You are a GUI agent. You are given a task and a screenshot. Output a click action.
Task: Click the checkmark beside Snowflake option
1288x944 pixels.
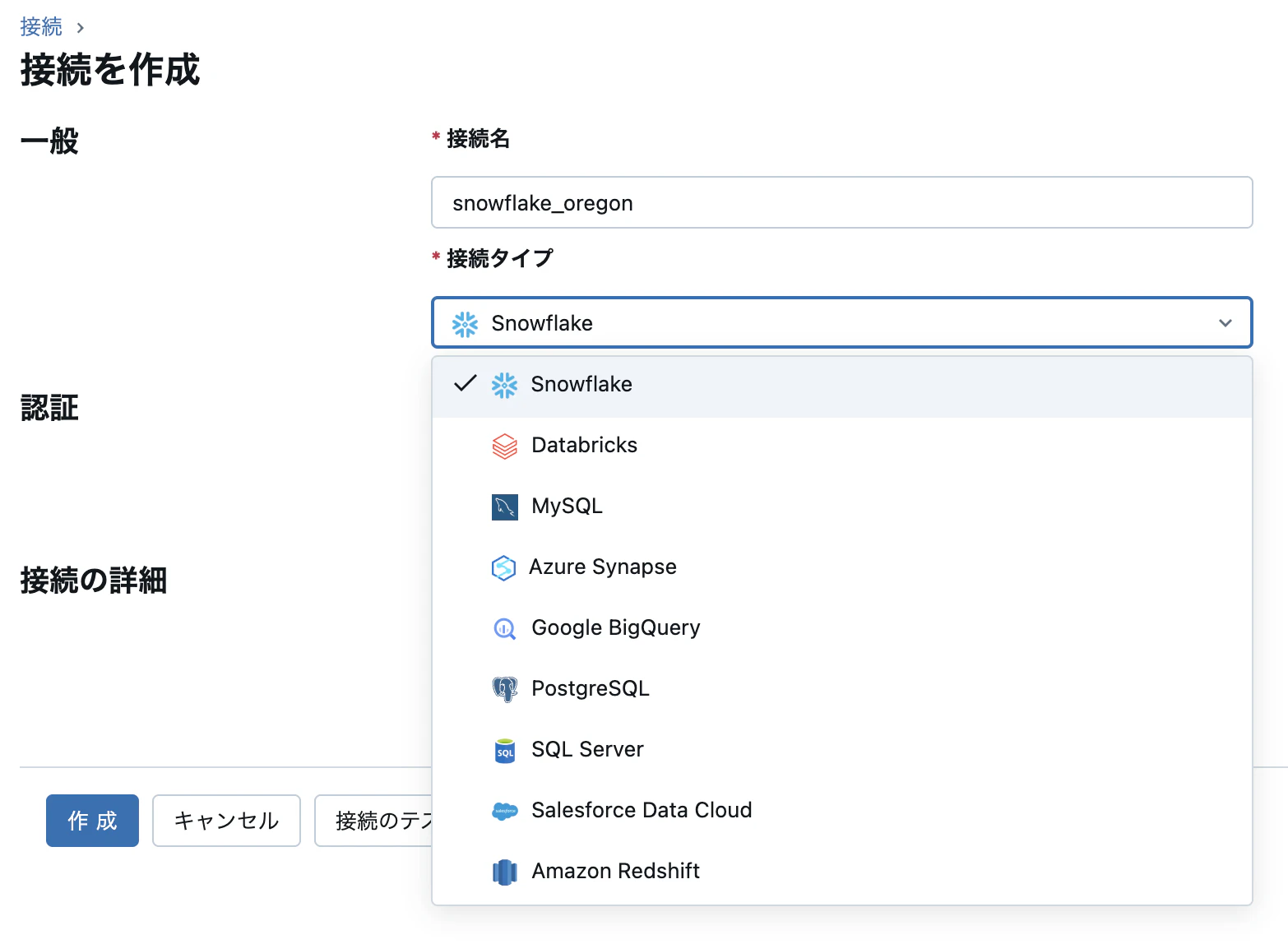coord(466,383)
